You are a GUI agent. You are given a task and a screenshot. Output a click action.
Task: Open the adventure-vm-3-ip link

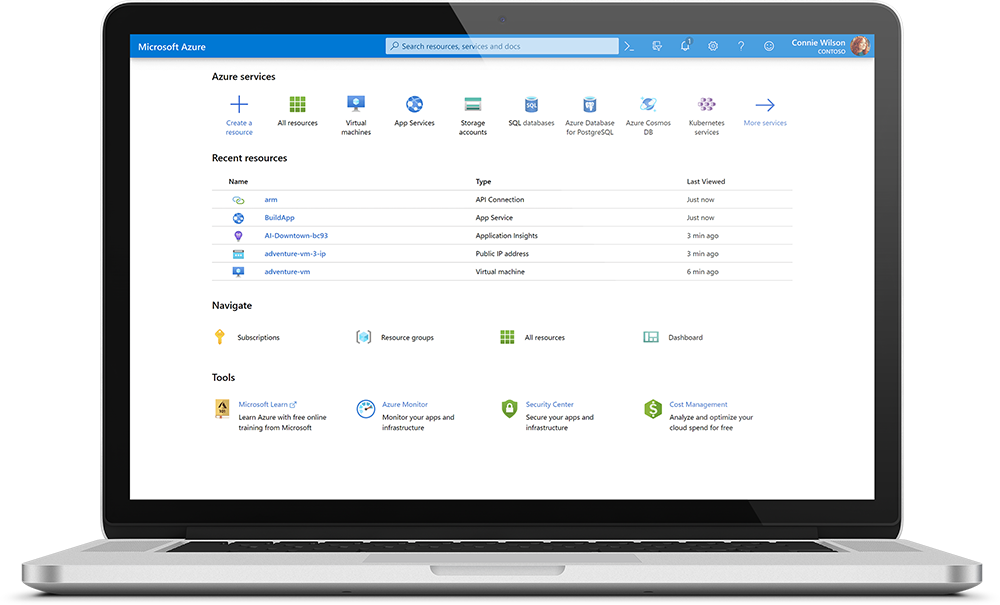click(295, 253)
